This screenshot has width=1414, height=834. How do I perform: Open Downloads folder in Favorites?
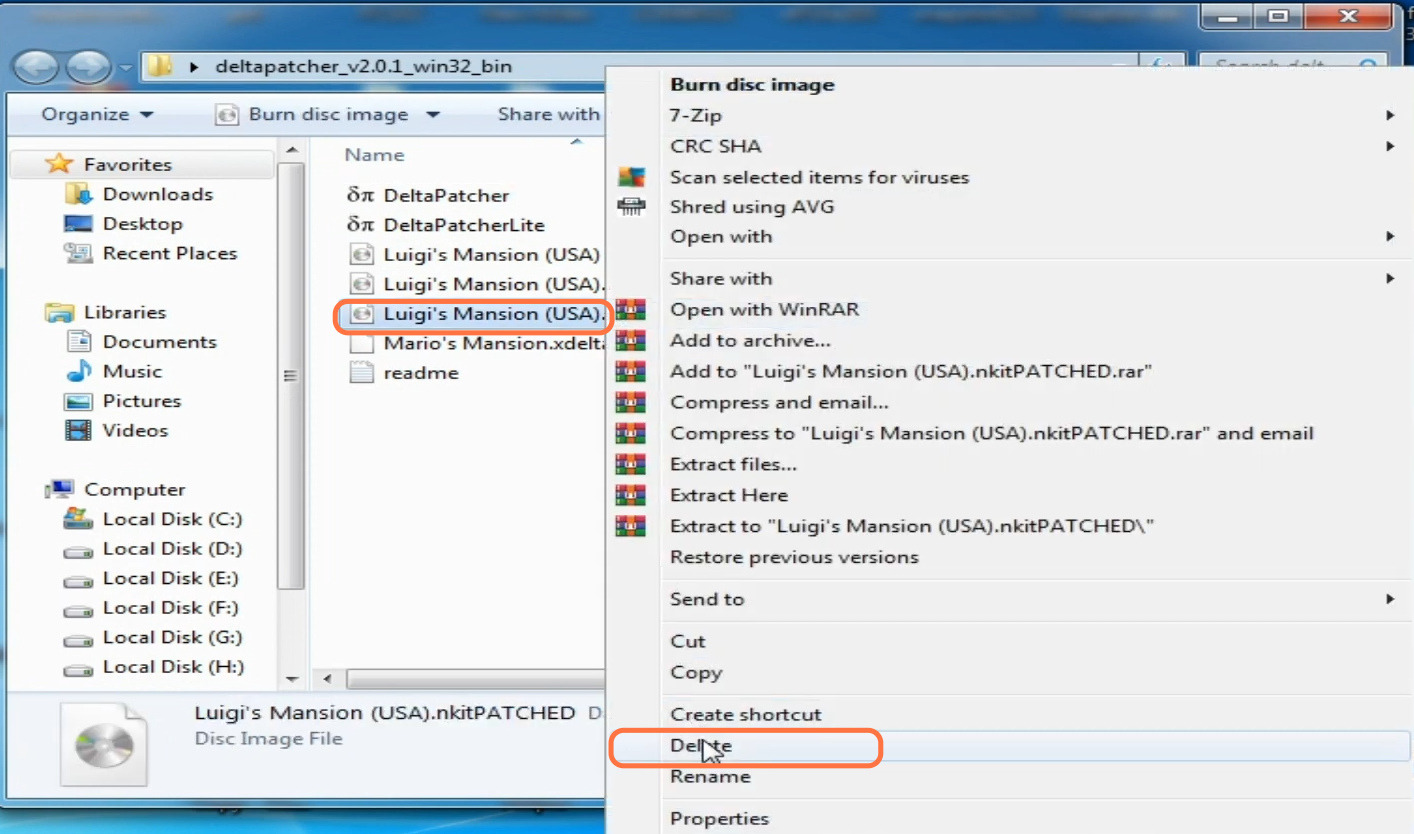[158, 194]
